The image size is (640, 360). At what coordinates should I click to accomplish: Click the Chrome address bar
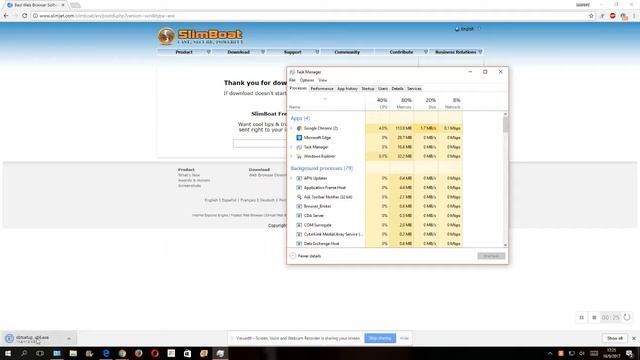click(310, 16)
